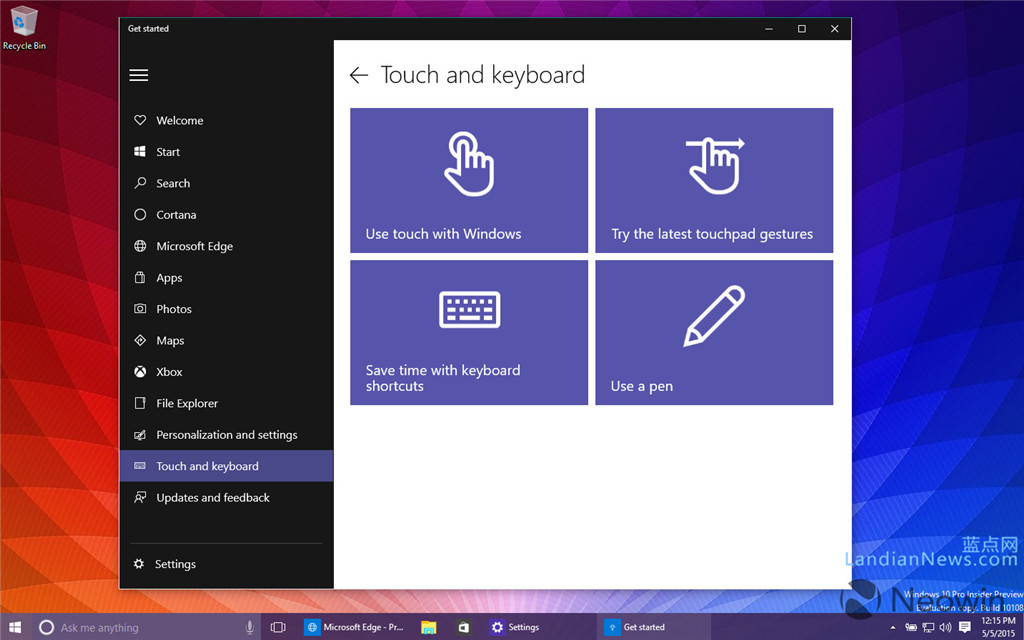The image size is (1024, 640).
Task: Open Settings at the bottom of the sidebar
Action: [176, 563]
